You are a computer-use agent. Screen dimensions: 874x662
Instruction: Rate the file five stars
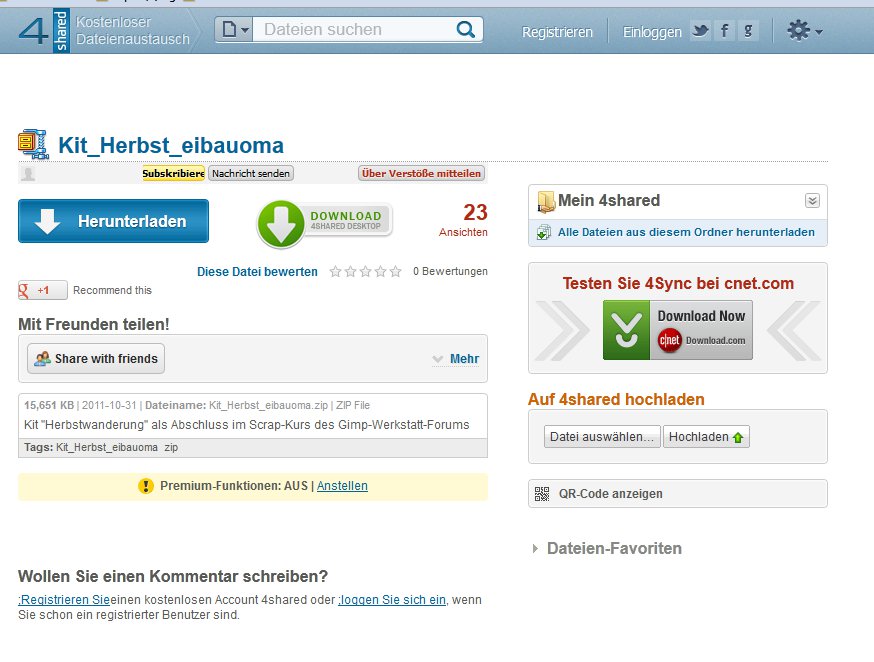[x=396, y=271]
